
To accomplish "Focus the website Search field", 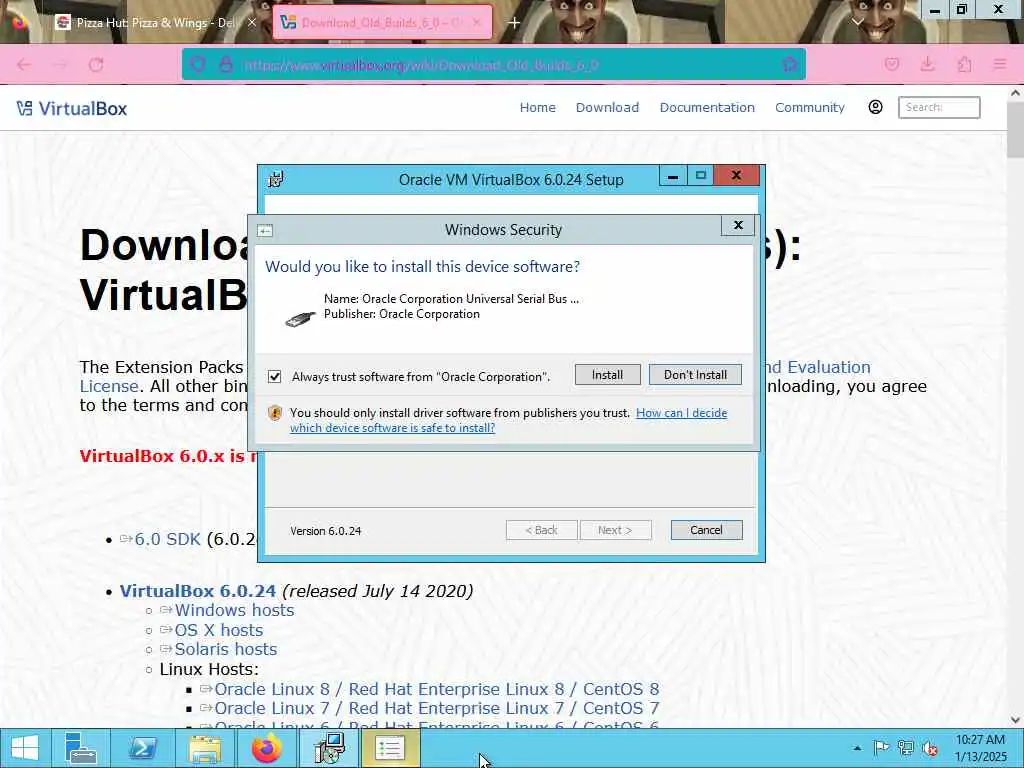I will coord(939,107).
